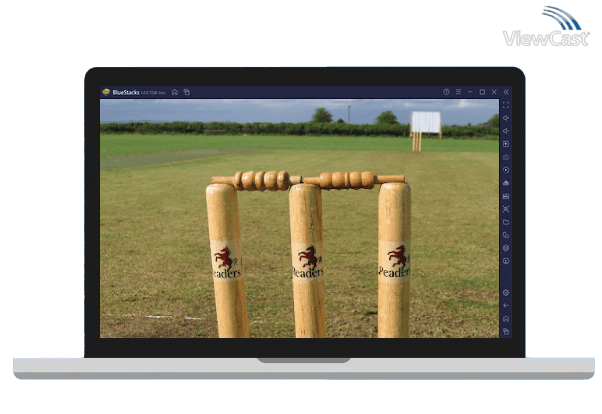The height and width of the screenshot is (414, 602).
Task: Click the cricket stumps image in app
Action: (x=299, y=219)
